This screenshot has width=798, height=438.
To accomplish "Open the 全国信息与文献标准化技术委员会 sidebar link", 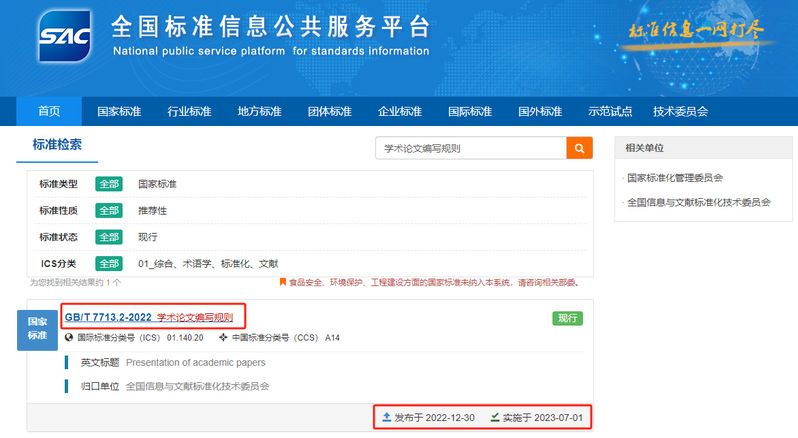I will [698, 202].
